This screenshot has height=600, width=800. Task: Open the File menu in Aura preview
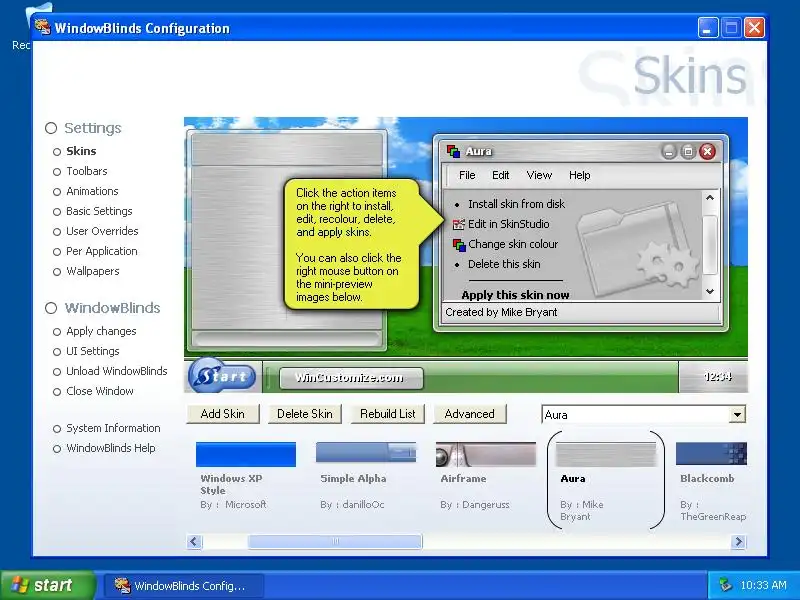click(467, 175)
